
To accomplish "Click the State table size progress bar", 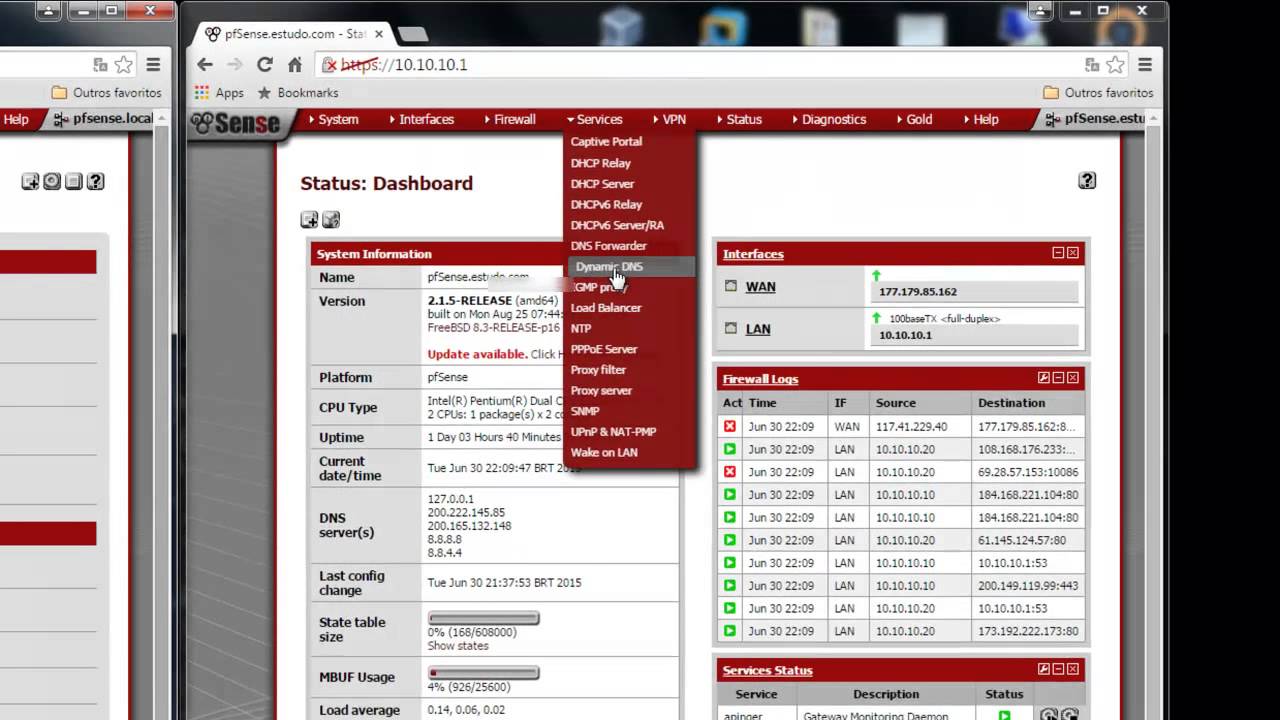I will pyautogui.click(x=484, y=618).
